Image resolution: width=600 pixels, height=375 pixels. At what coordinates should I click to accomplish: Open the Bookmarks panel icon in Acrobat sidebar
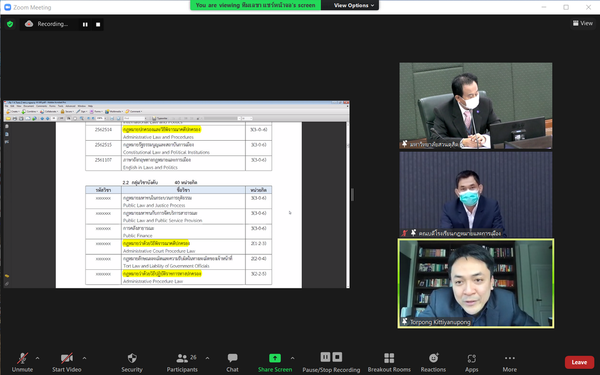7,134
